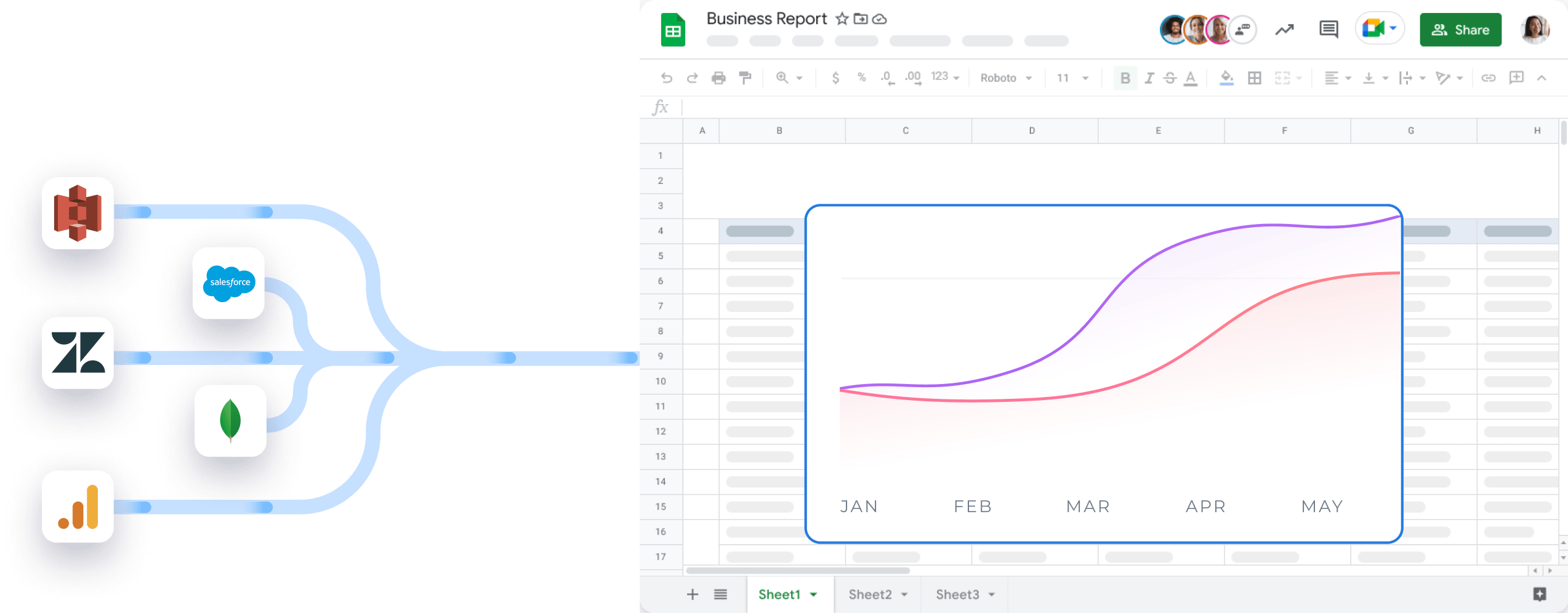Click the Salesforce source icon

[228, 283]
